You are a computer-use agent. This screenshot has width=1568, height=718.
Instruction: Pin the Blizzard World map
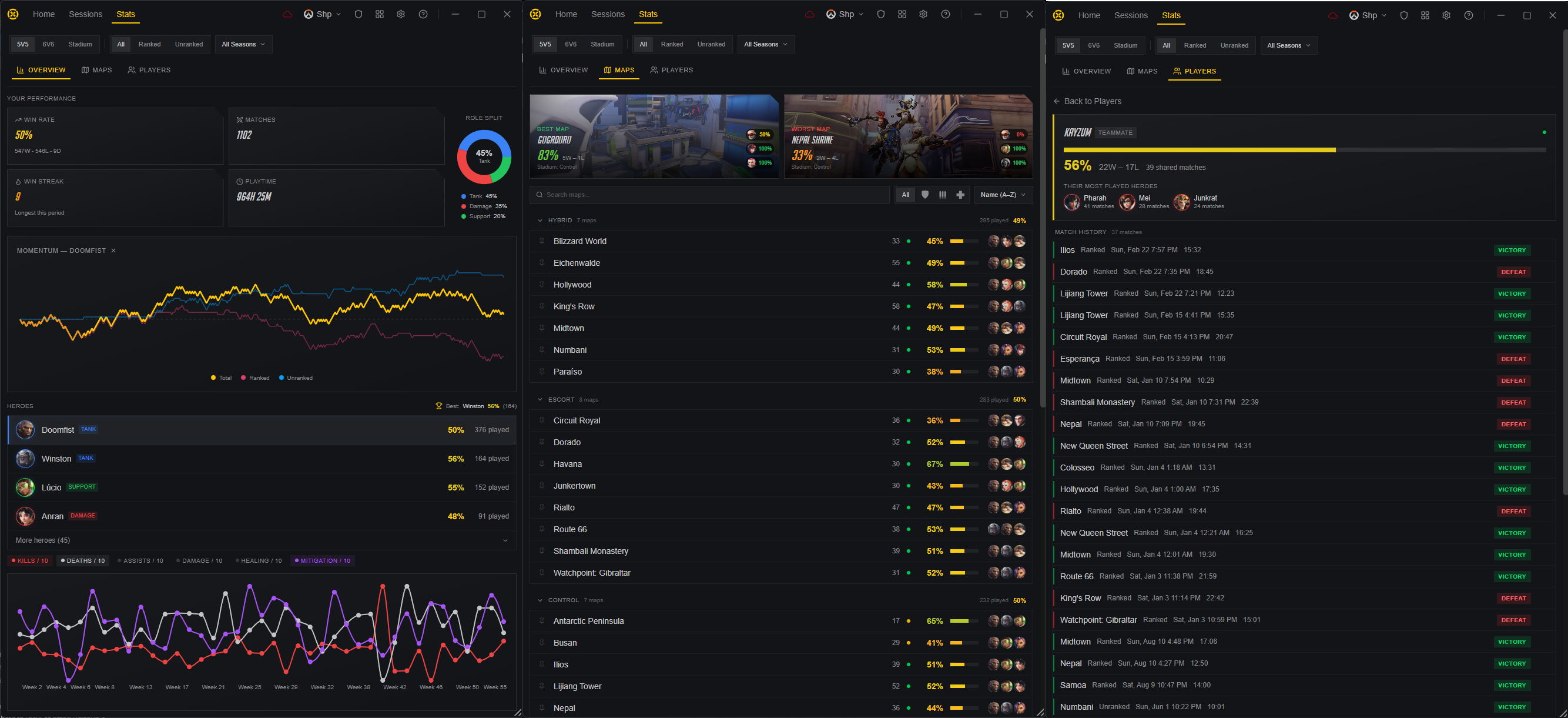541,241
